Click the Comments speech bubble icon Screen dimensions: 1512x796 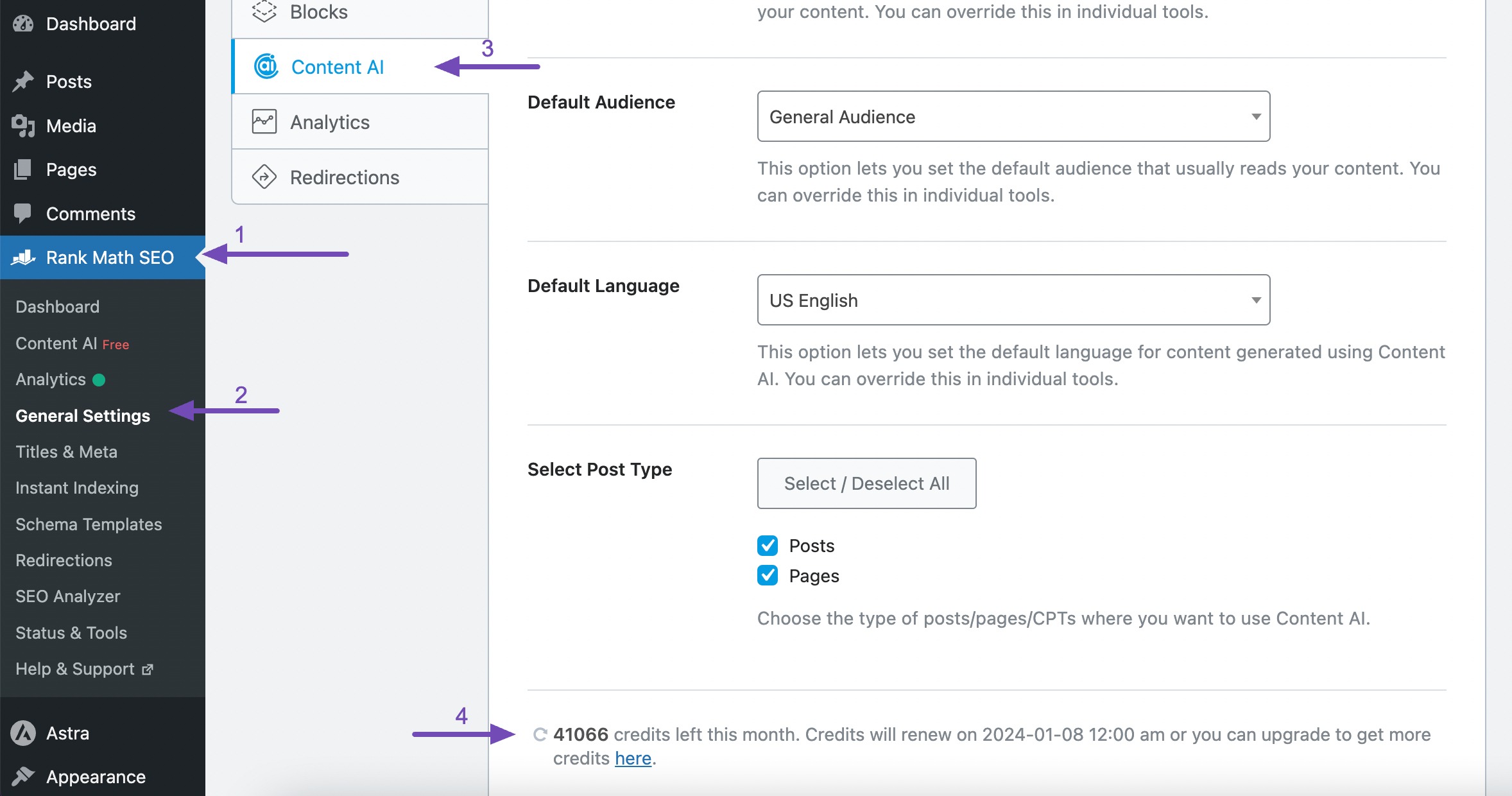pyautogui.click(x=23, y=213)
